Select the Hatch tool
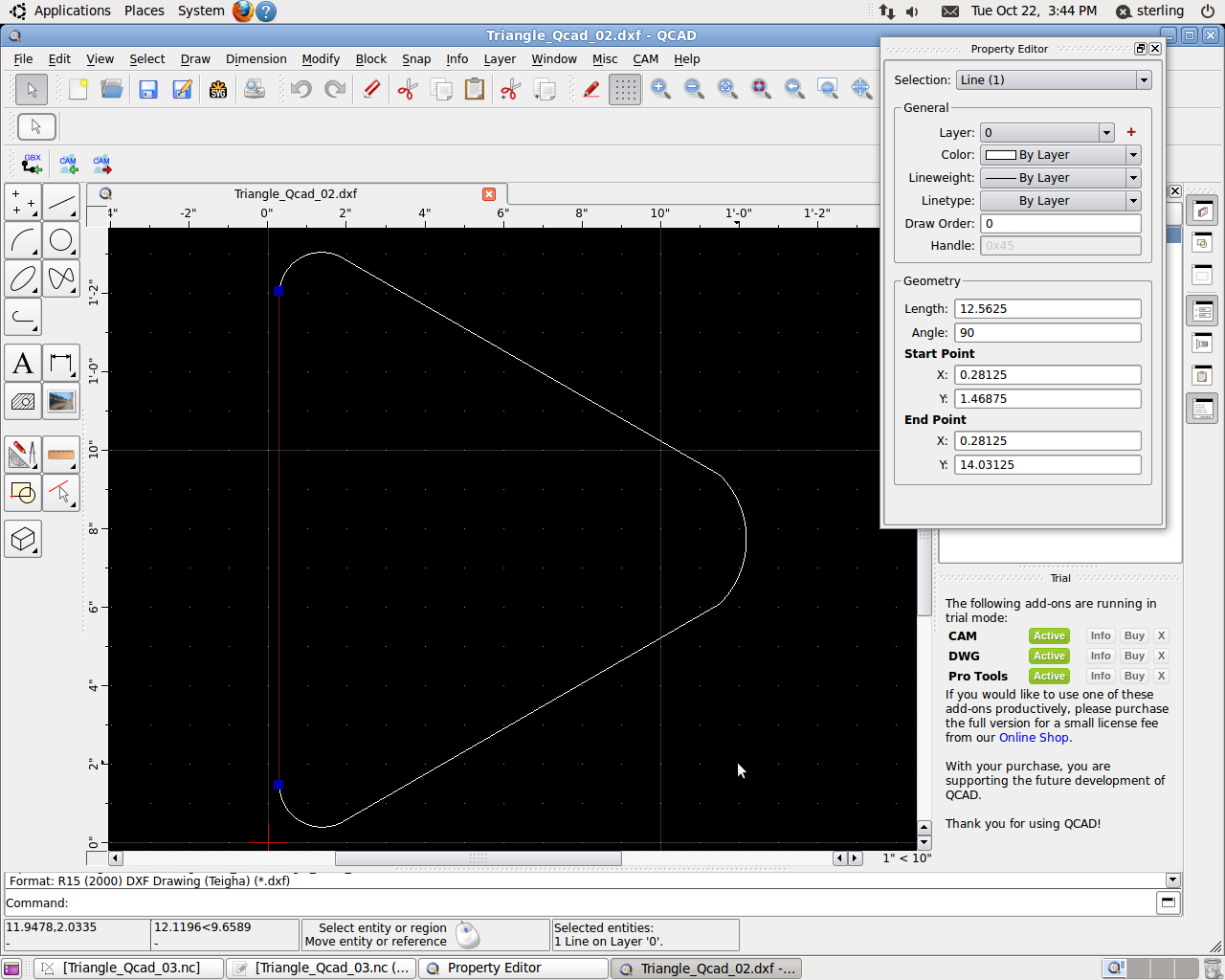This screenshot has width=1225, height=980. tap(23, 402)
